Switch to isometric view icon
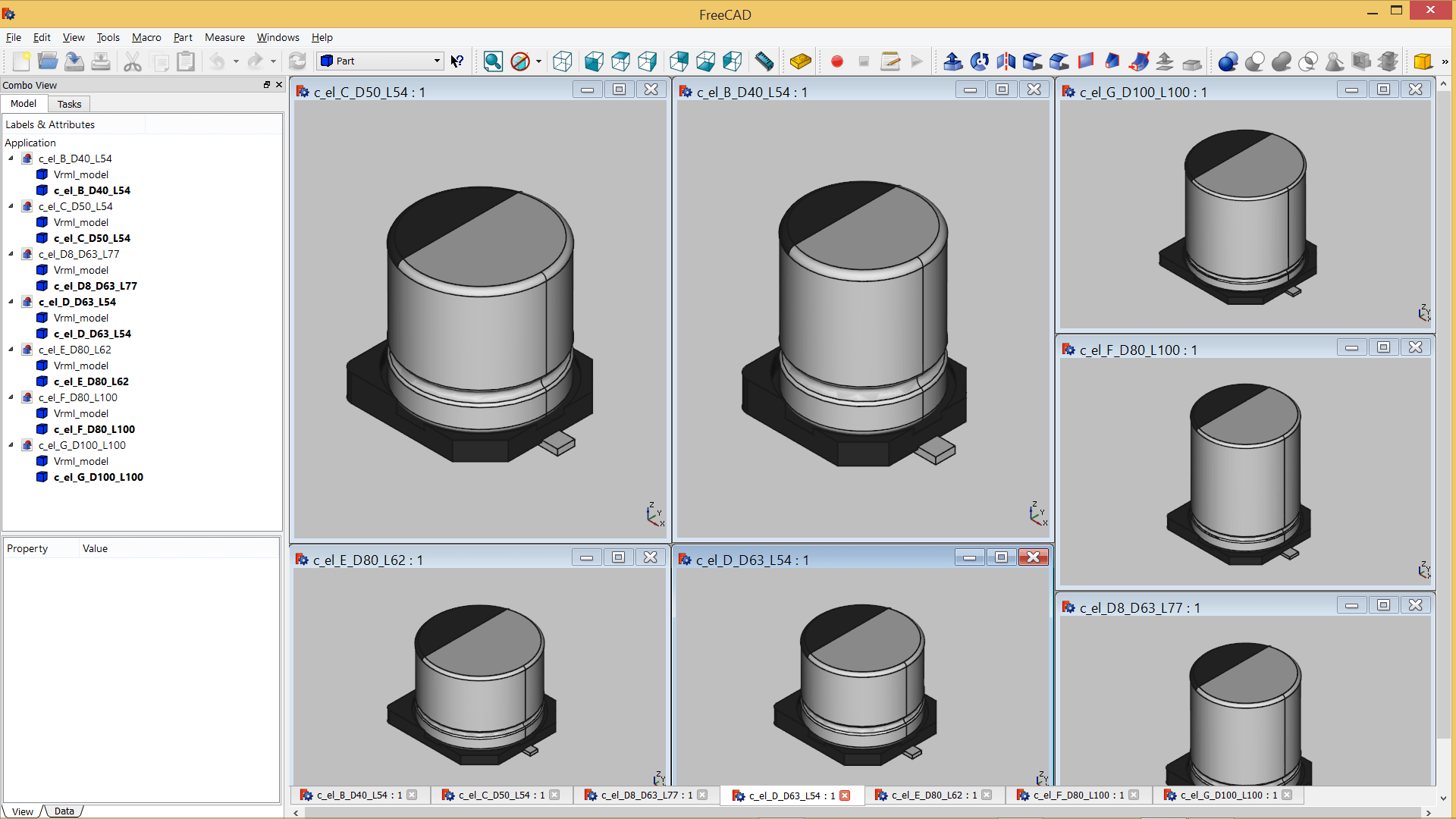Image resolution: width=1456 pixels, height=819 pixels. click(562, 61)
